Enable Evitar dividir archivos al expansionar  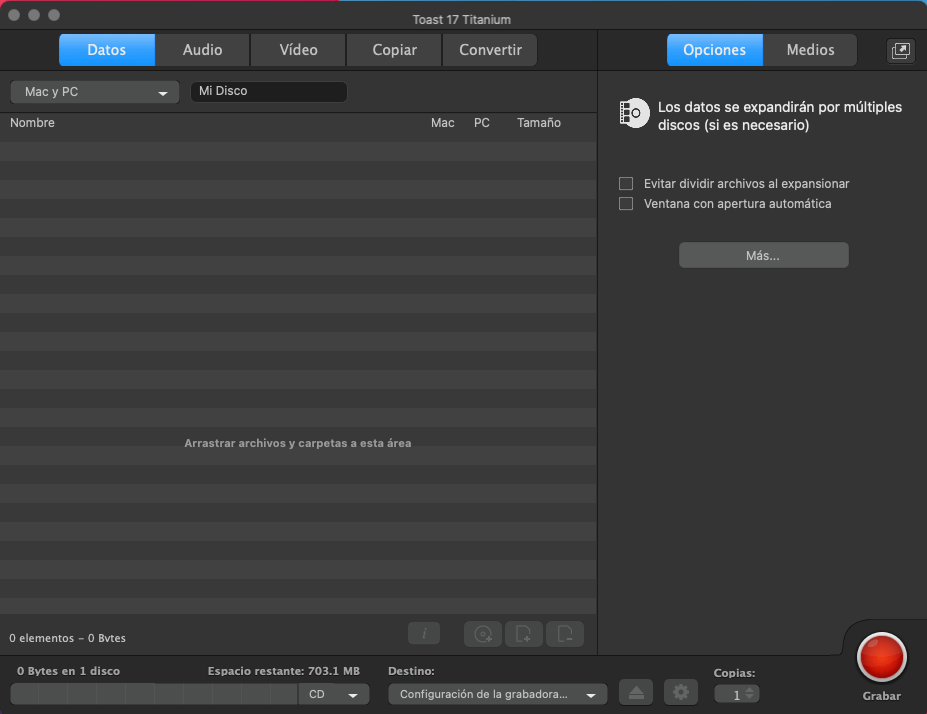pos(626,184)
